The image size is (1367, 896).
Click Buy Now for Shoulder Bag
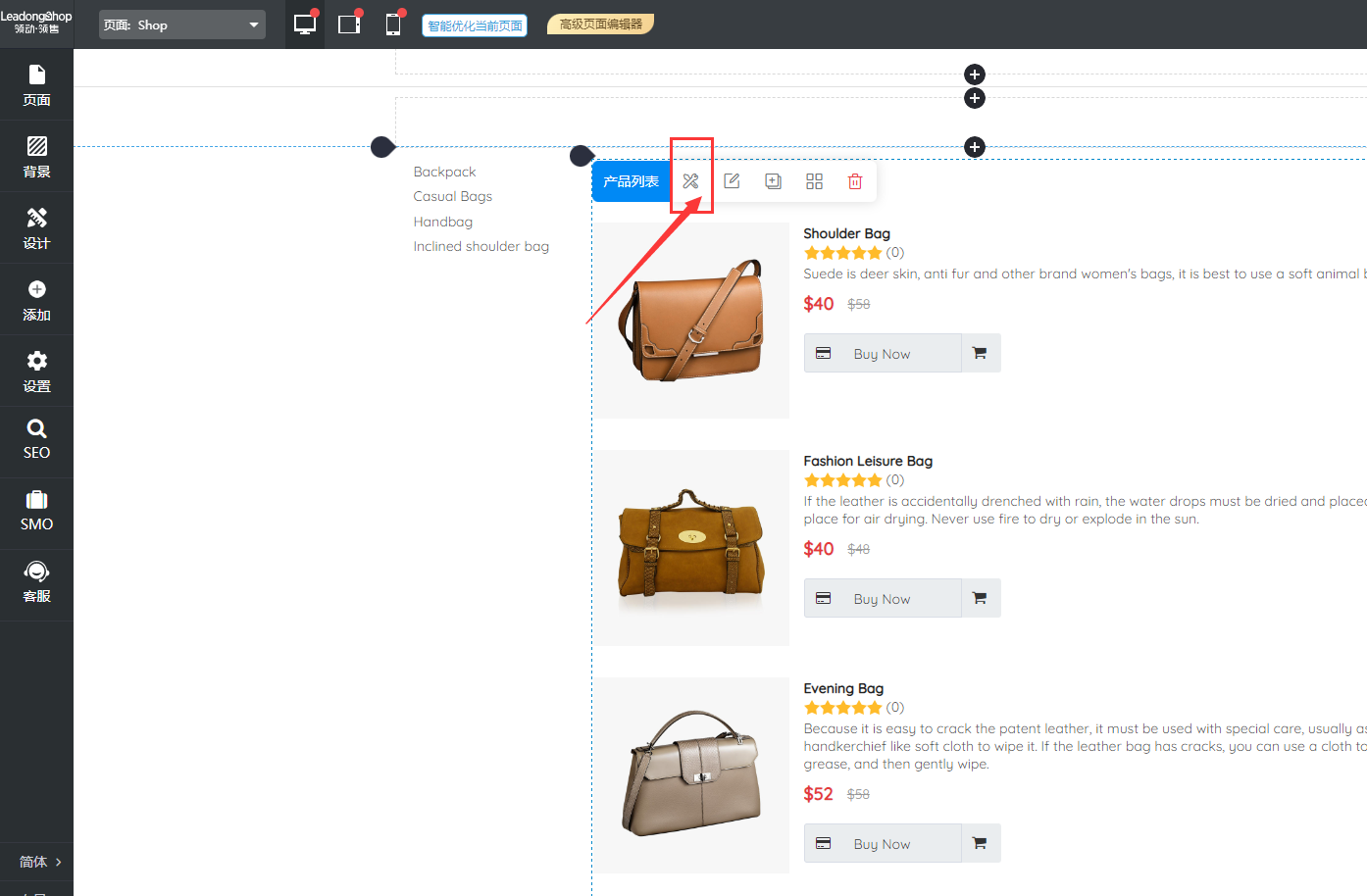point(882,354)
